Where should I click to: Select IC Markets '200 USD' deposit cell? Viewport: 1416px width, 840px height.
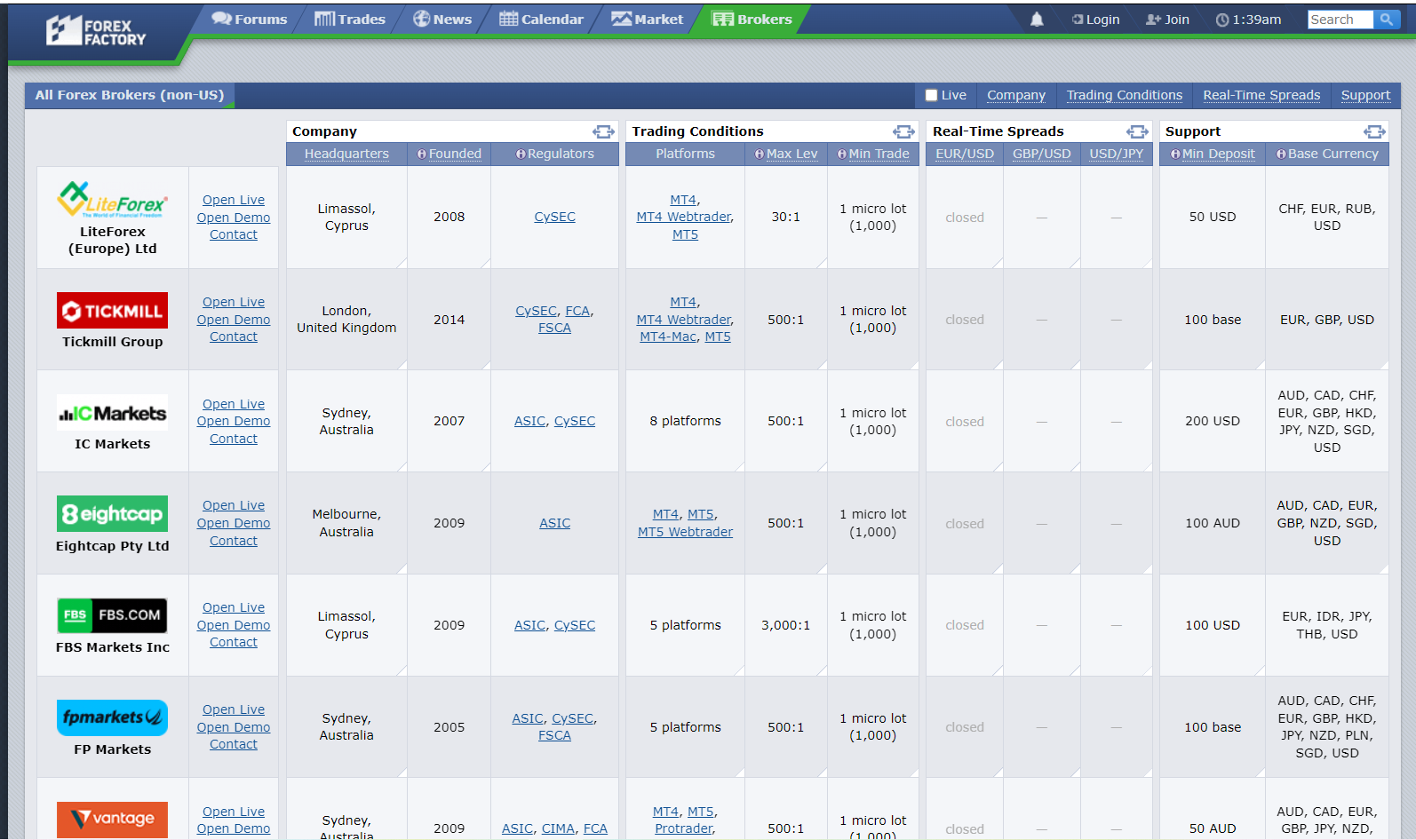coord(1213,421)
